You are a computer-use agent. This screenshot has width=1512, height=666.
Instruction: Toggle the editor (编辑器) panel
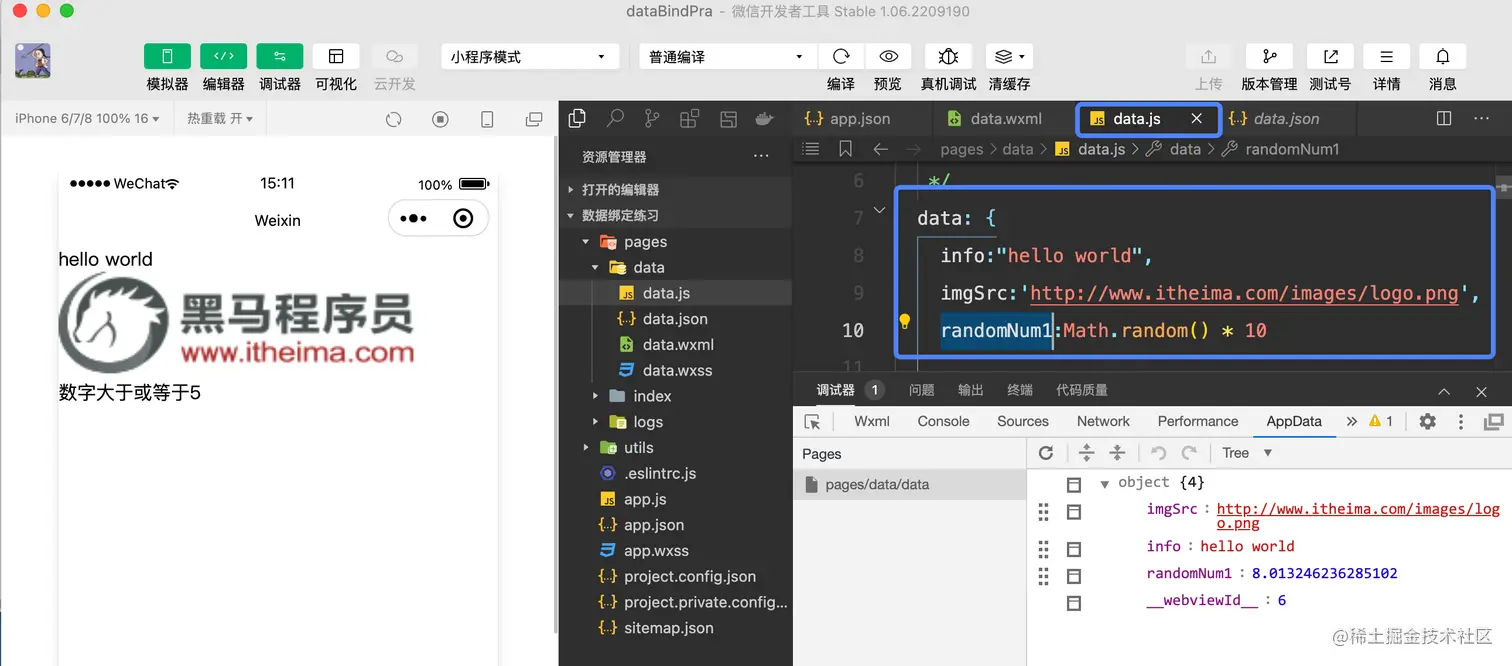click(223, 57)
